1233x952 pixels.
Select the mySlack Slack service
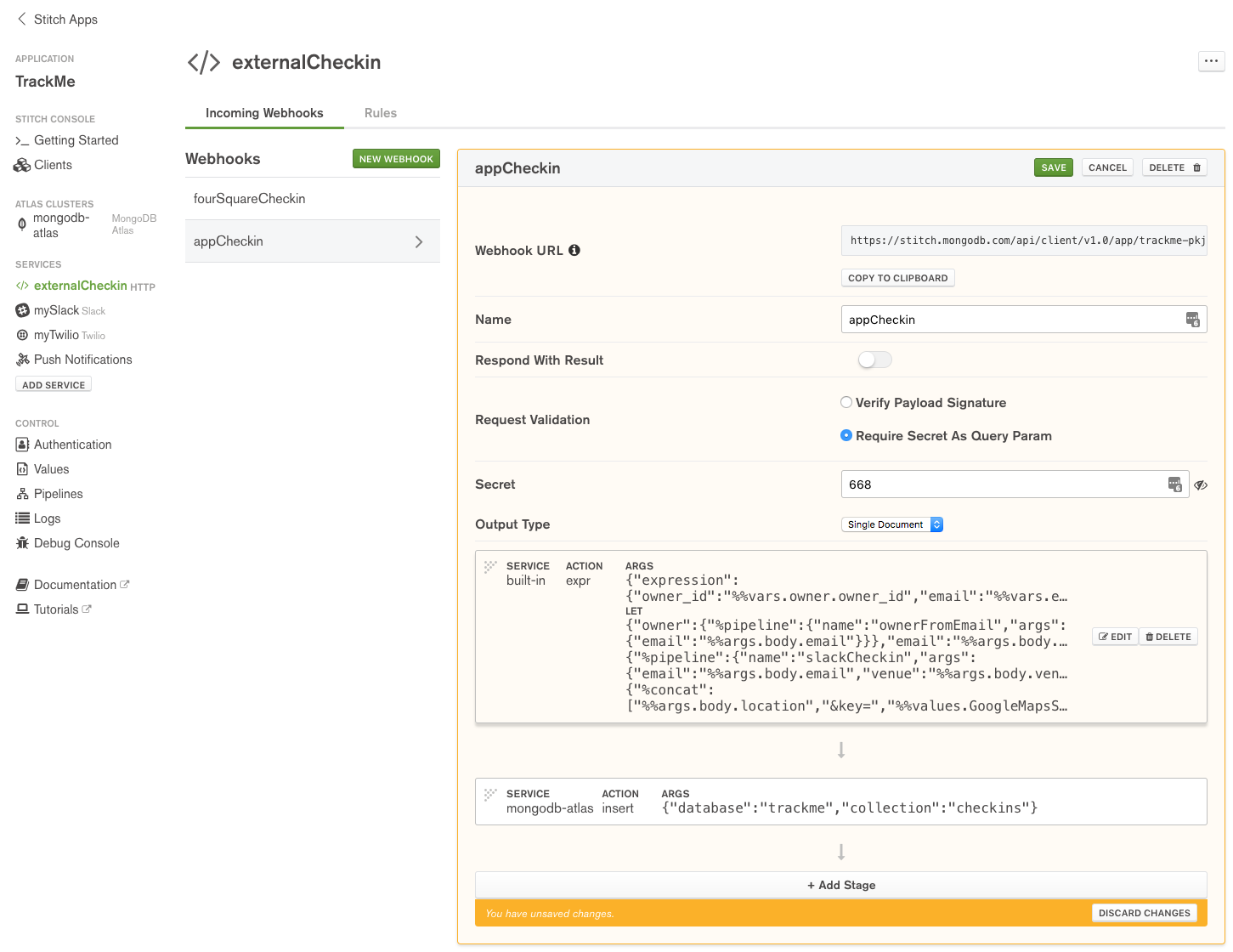[x=59, y=310]
